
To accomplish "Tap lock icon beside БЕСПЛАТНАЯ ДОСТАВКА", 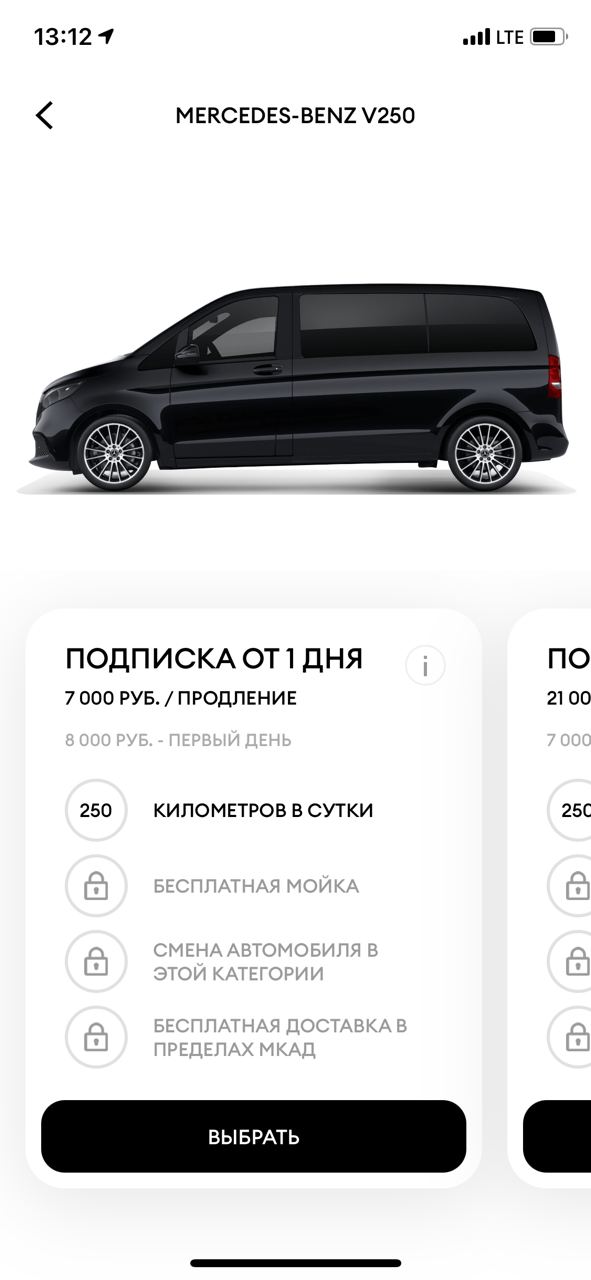I will click(x=96, y=1038).
